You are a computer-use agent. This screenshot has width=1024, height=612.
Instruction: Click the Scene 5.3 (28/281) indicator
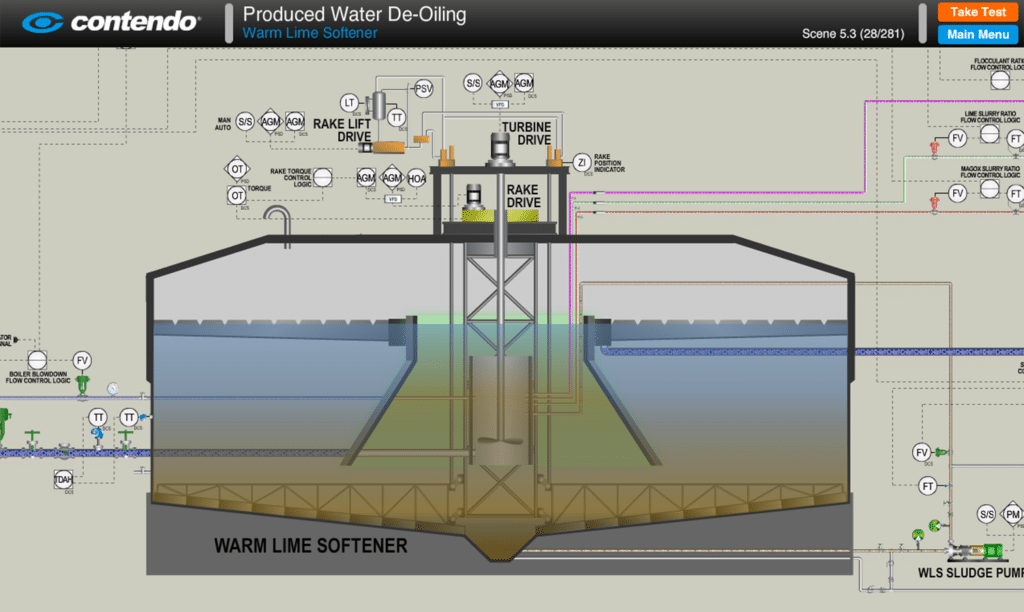click(853, 33)
